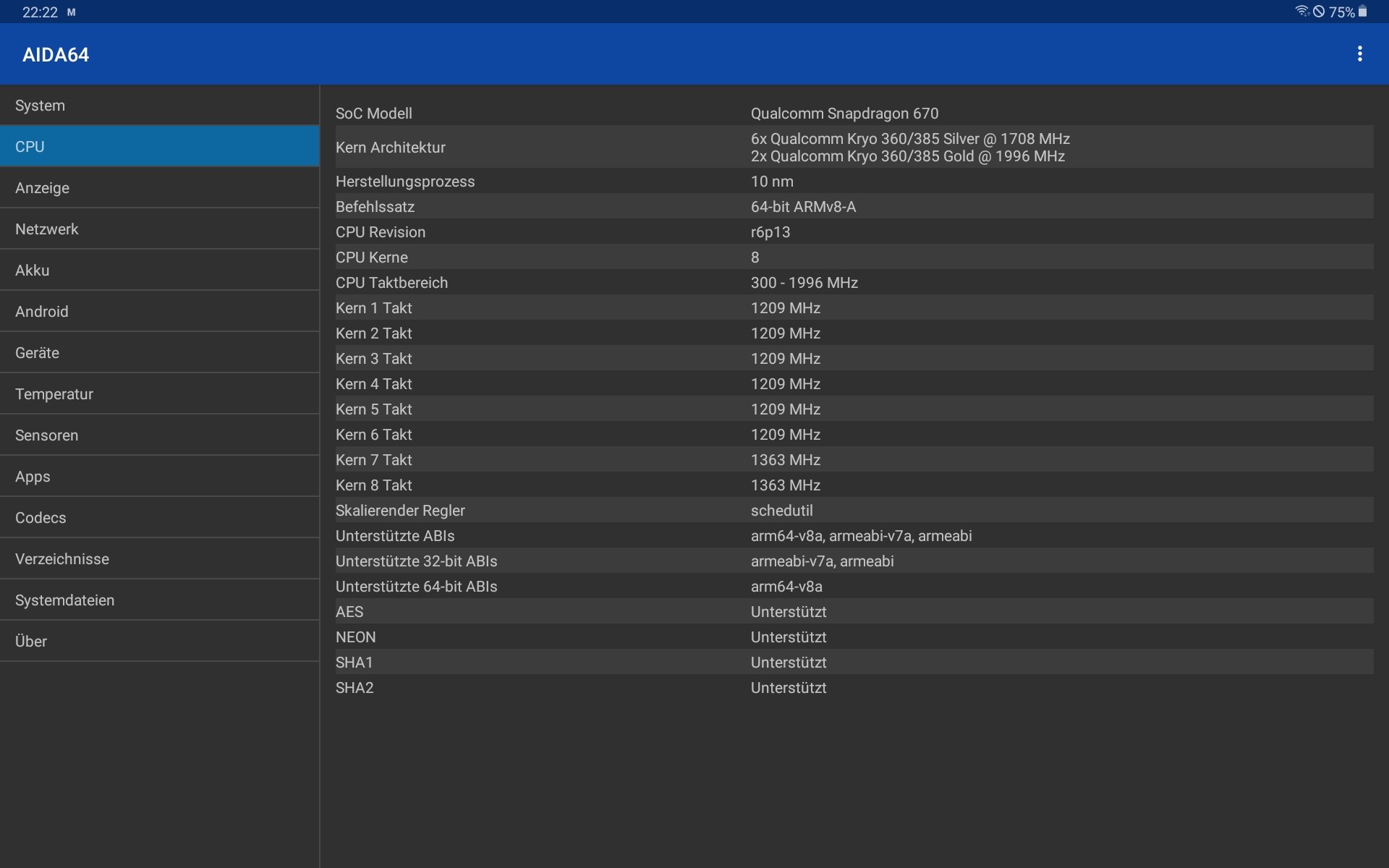Viewport: 1389px width, 868px height.
Task: View the Sensoren section
Action: click(159, 435)
